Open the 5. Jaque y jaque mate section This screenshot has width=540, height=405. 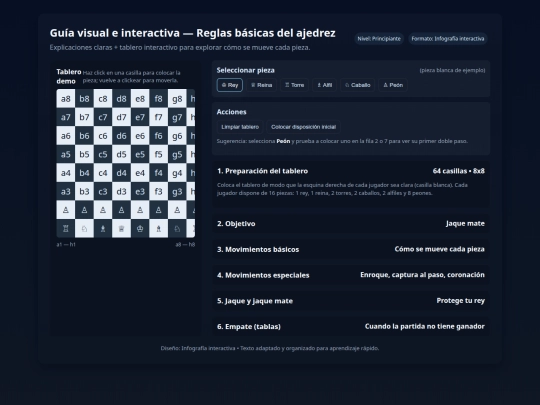pos(351,301)
